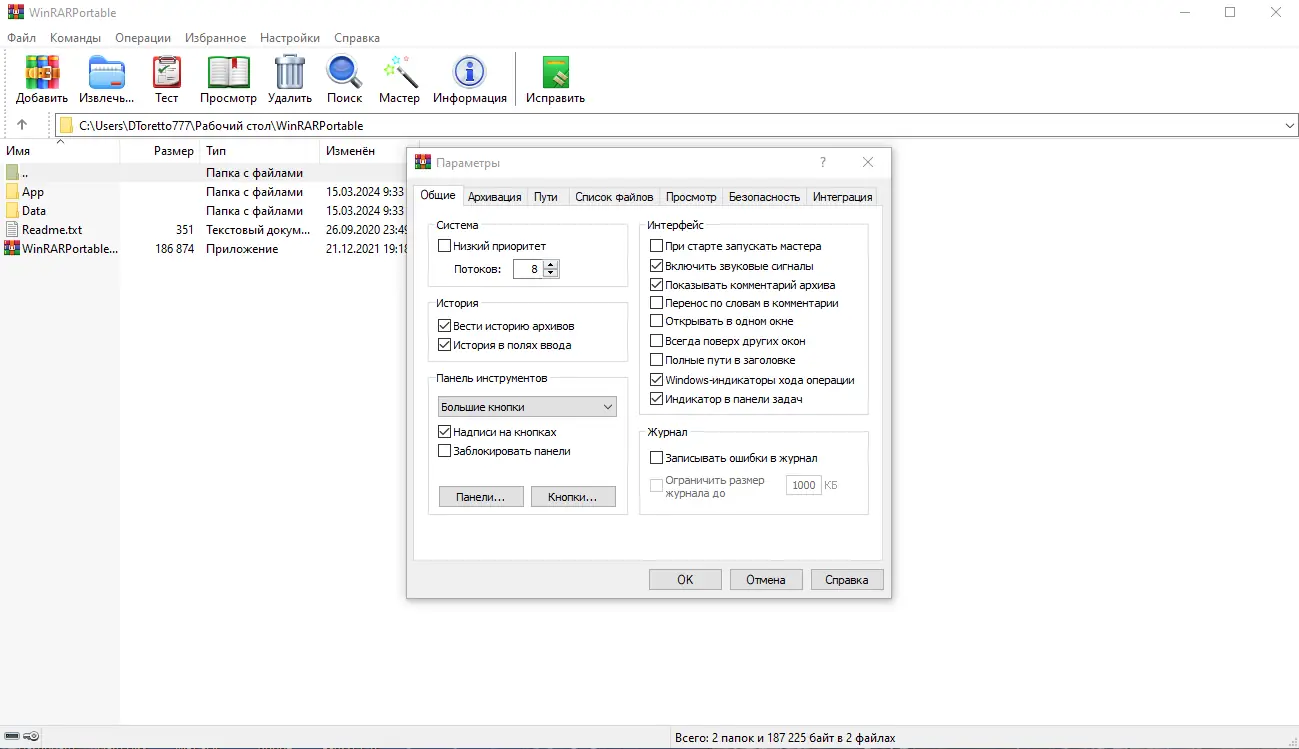
Task: Decrease the Потоков thread count spinner
Action: pyautogui.click(x=552, y=274)
